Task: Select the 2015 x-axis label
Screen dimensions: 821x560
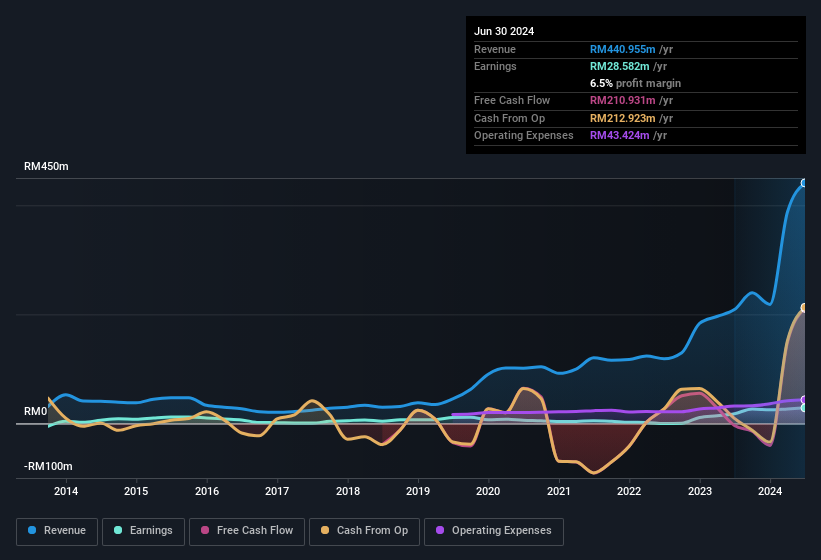Action: click(x=136, y=491)
